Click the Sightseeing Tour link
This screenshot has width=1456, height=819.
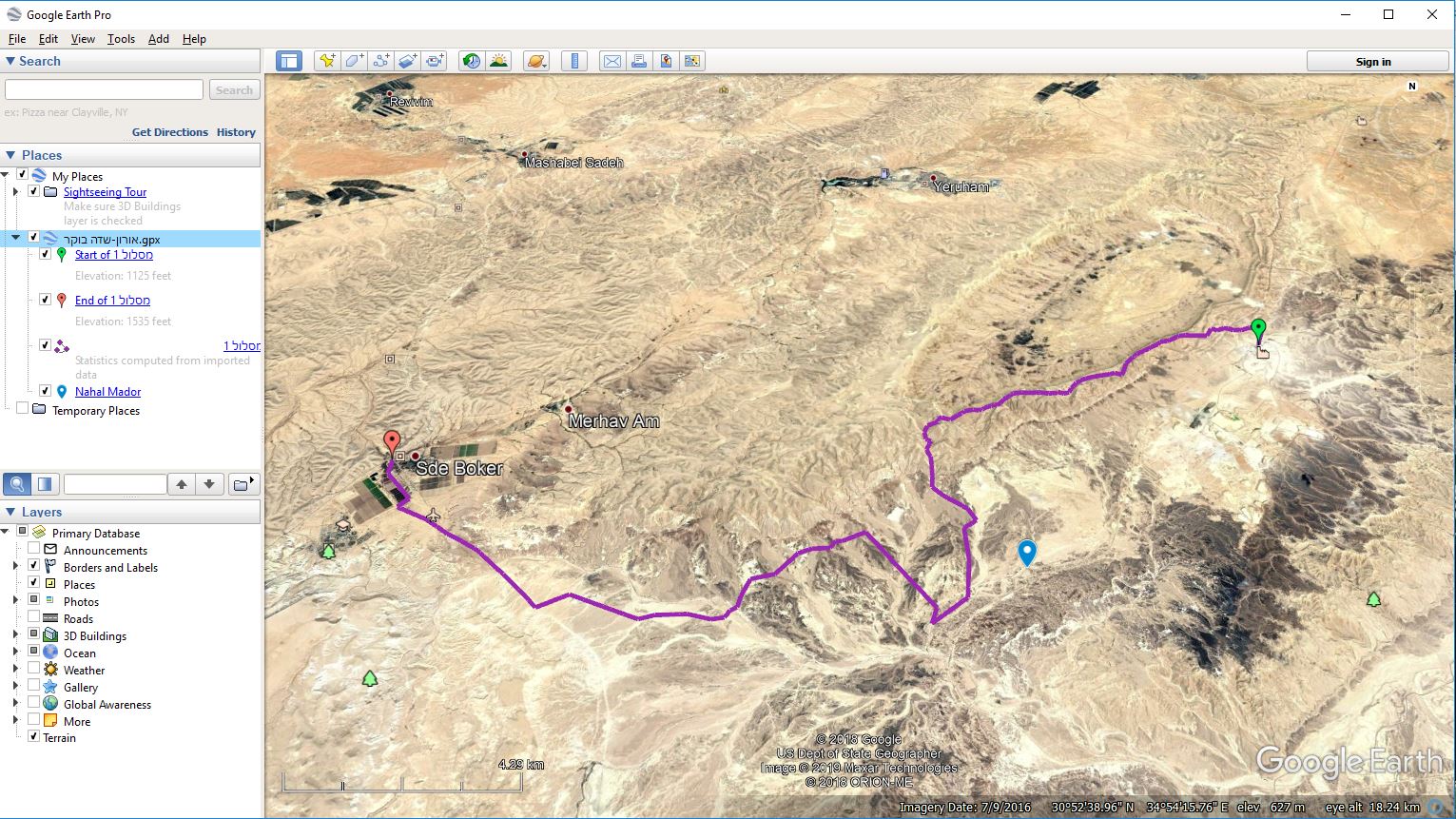click(105, 191)
